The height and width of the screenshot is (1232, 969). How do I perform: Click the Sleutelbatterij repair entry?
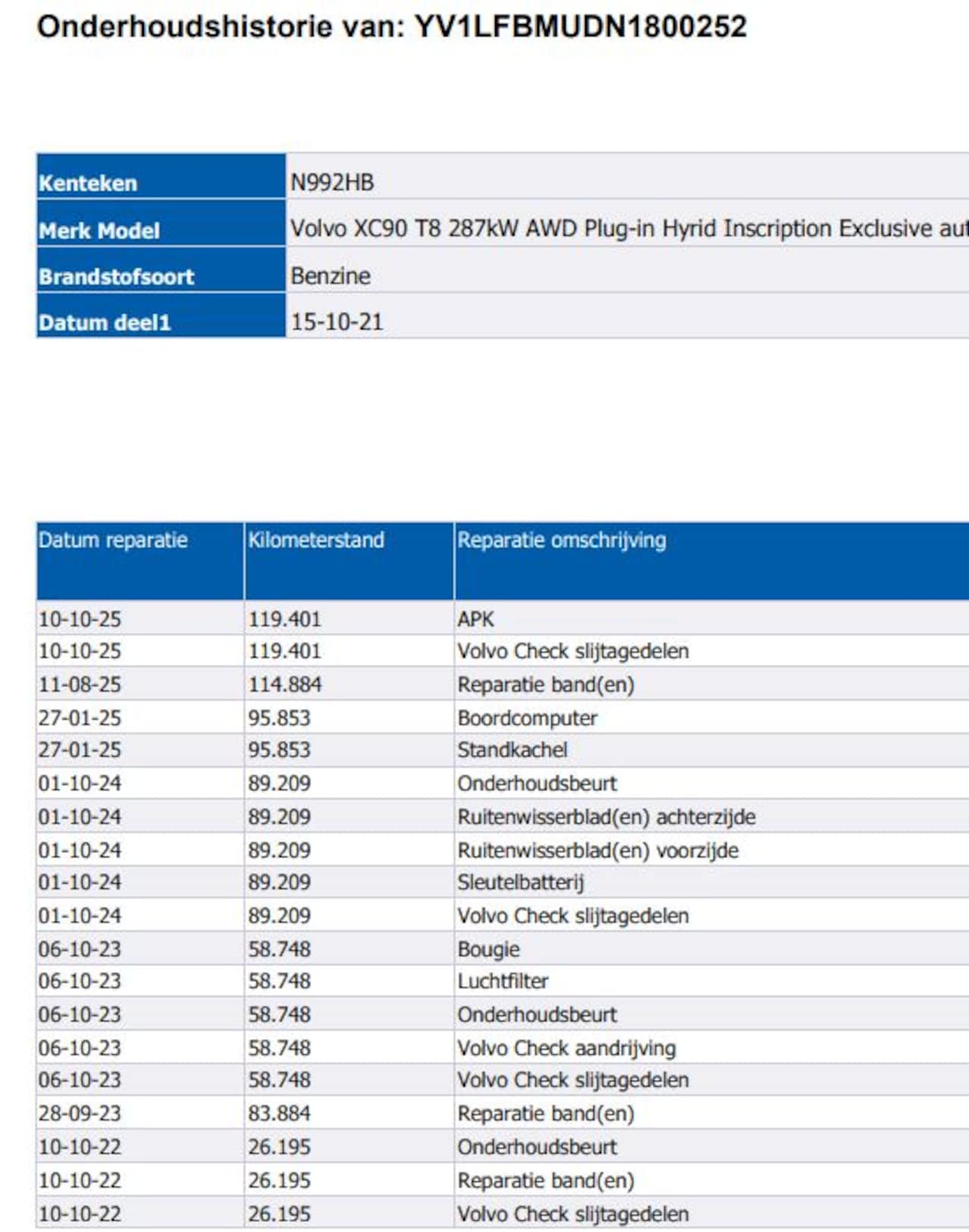[520, 882]
